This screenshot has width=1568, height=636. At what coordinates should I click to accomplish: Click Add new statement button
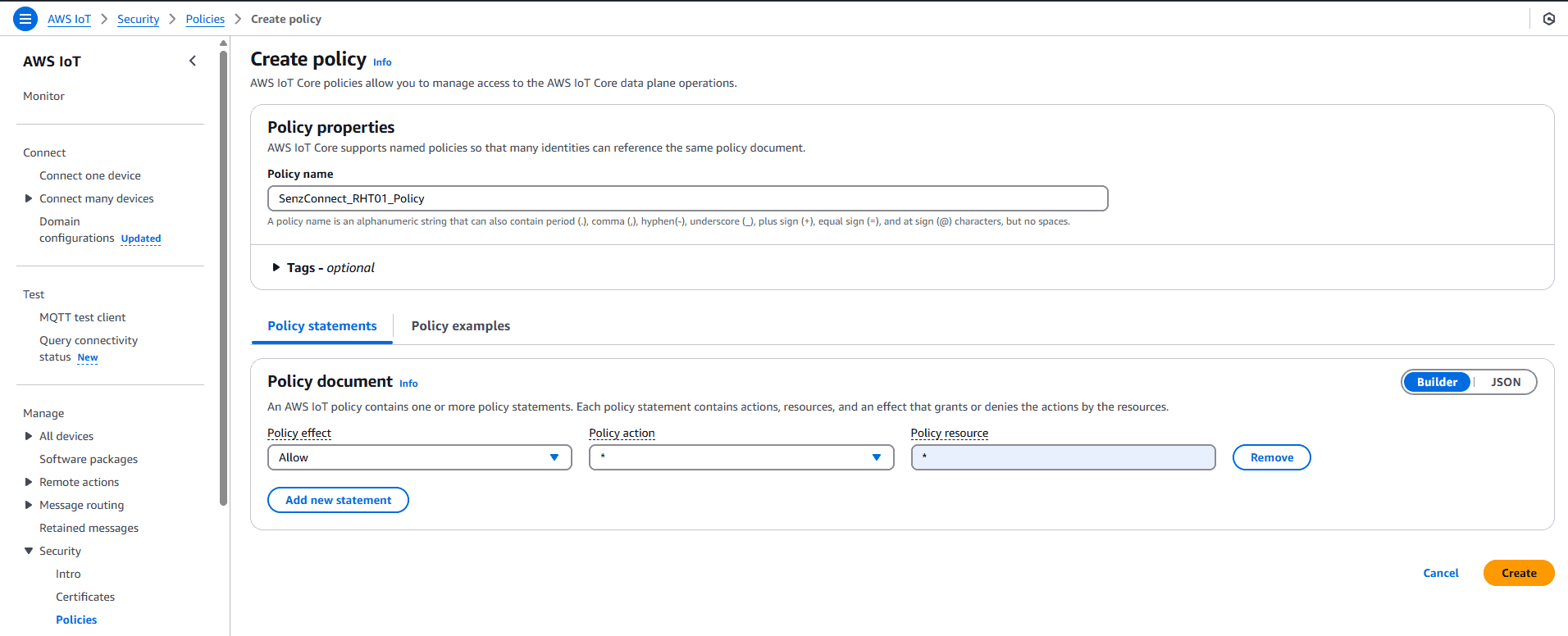coord(338,500)
